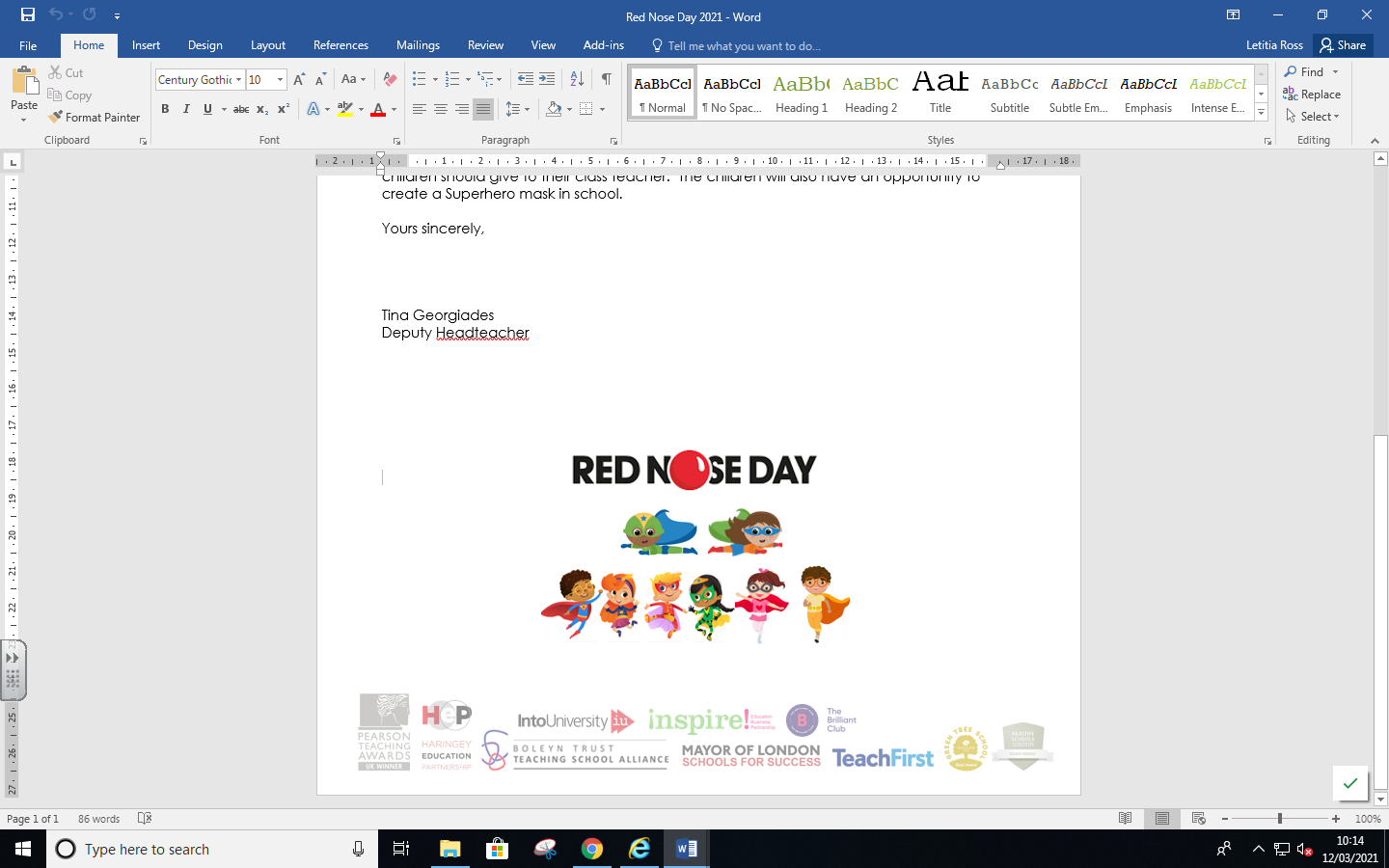Click the Increase Indent icon
This screenshot has height=868, width=1389.
pyautogui.click(x=547, y=79)
